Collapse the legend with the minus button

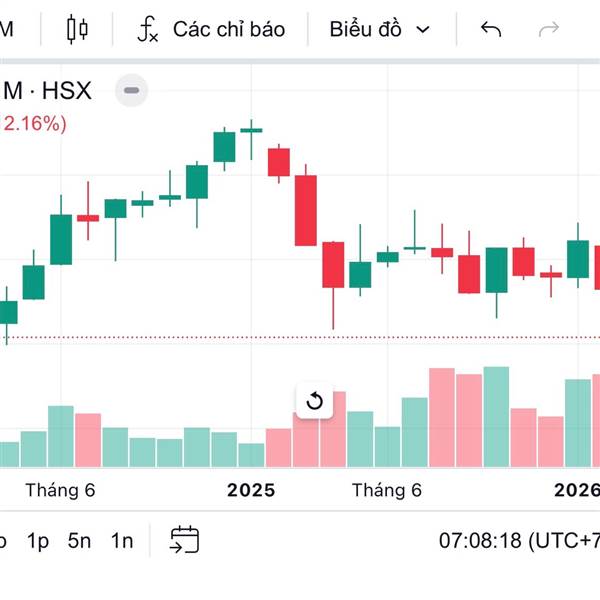coord(132,92)
